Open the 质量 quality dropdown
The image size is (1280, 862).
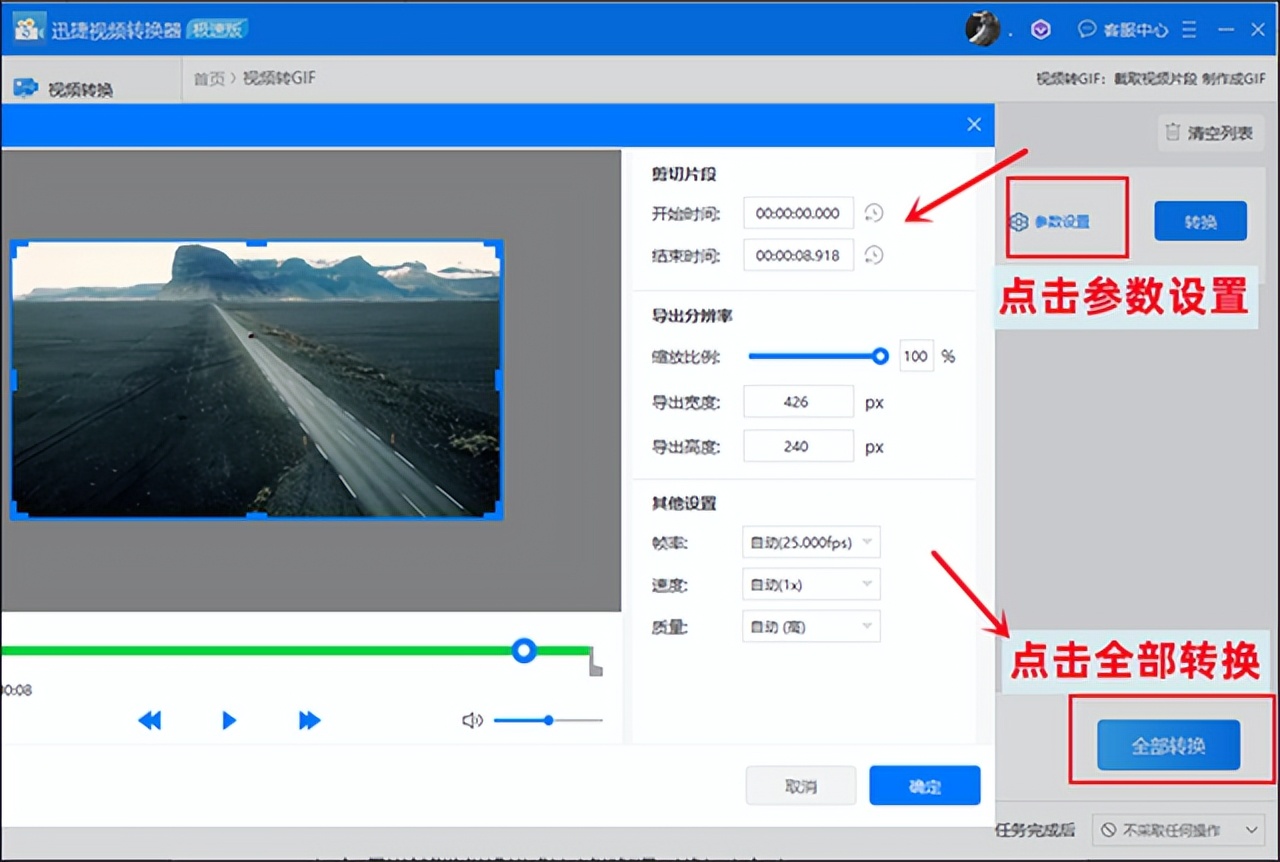point(810,626)
